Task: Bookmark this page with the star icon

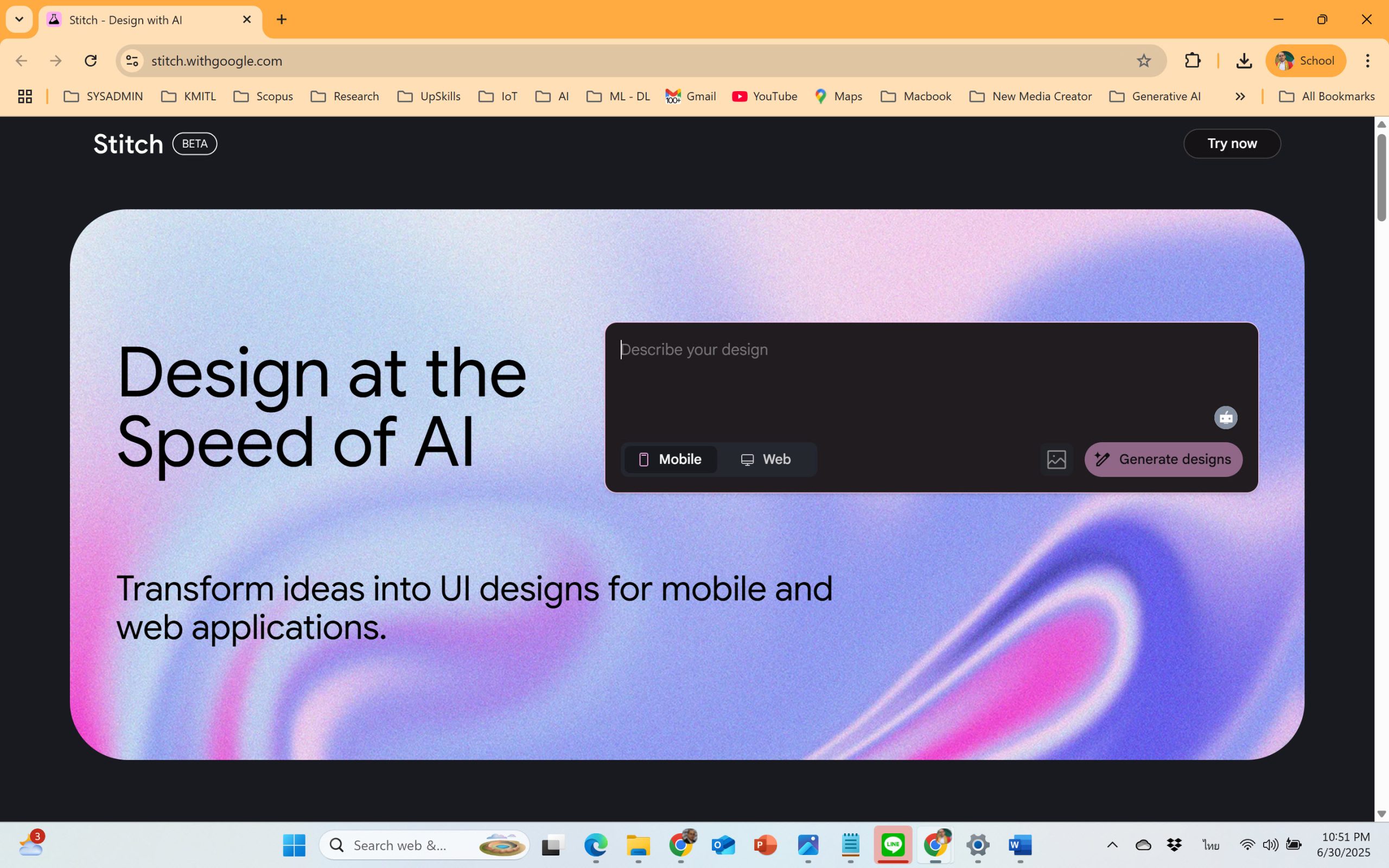Action: 1143,61
